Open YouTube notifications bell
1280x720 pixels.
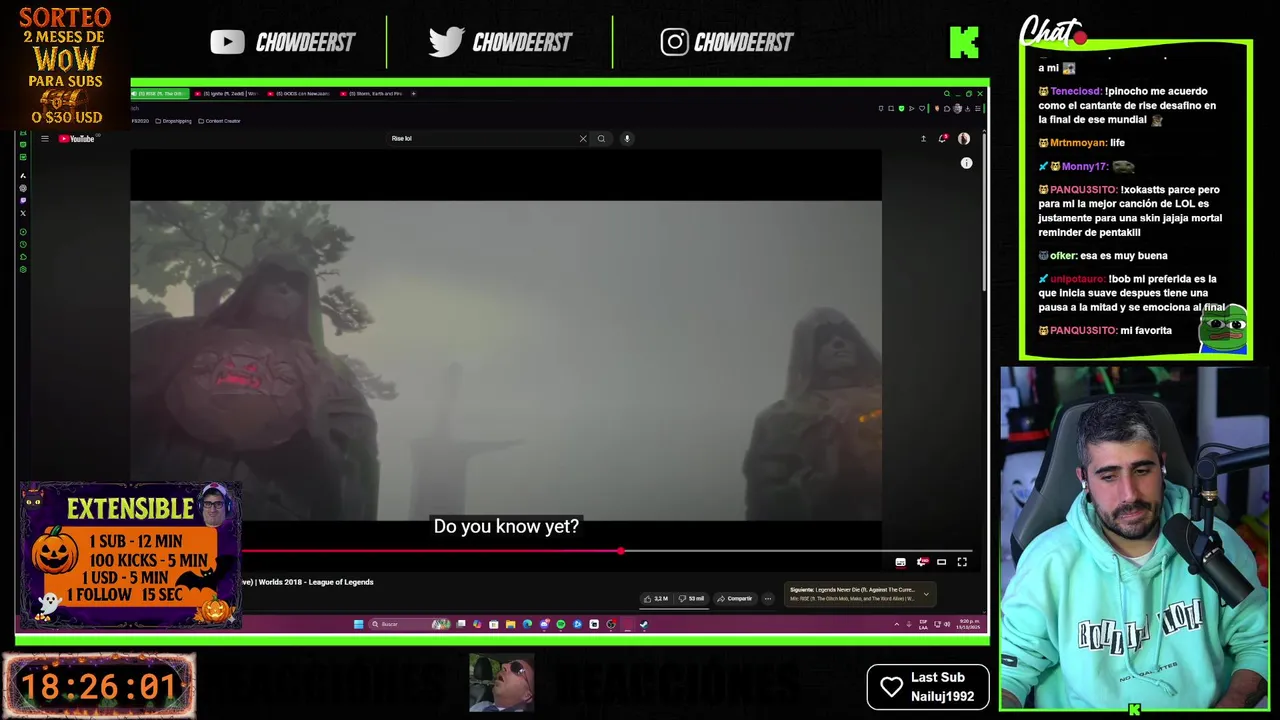(942, 139)
